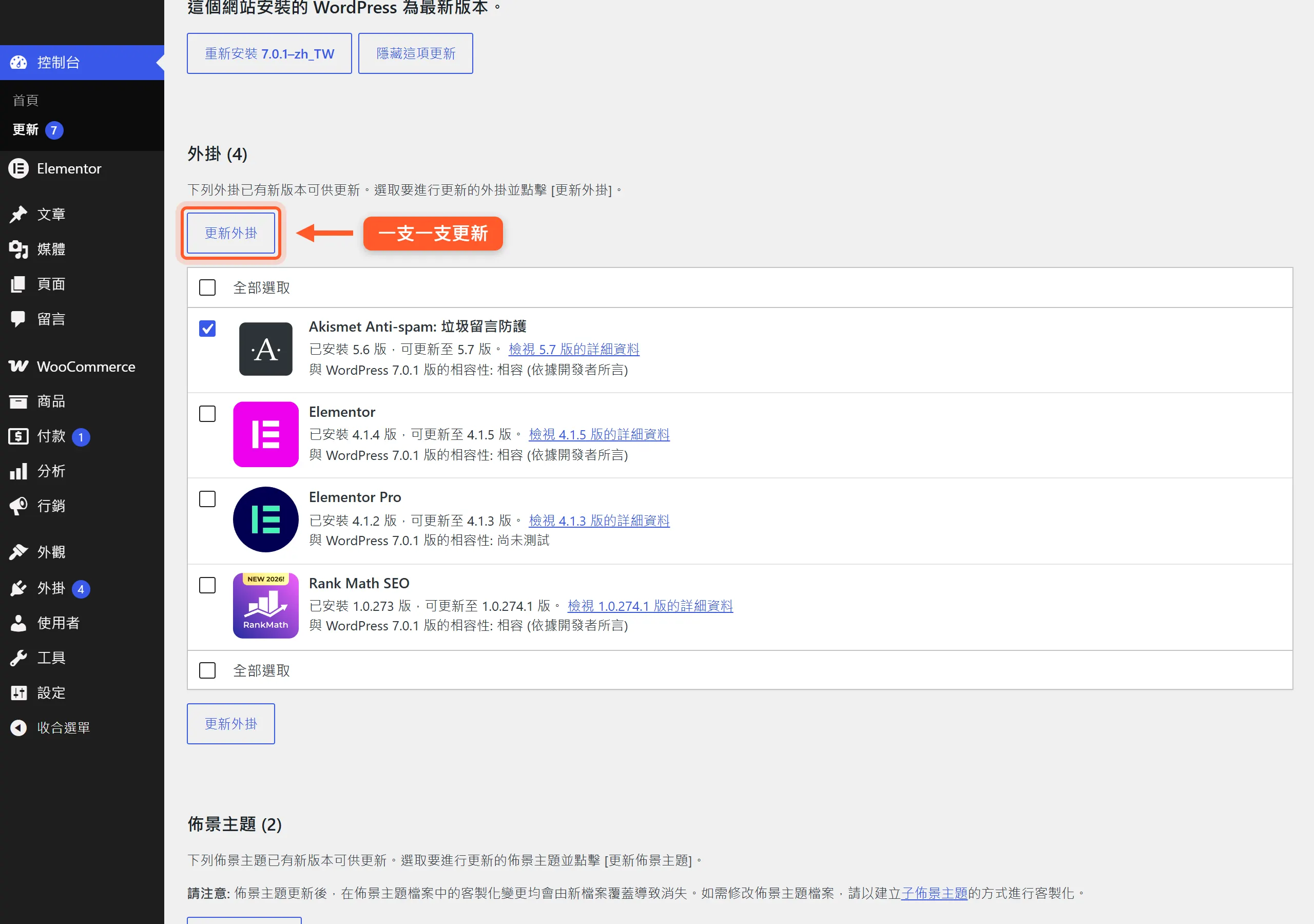Click the 更新 count badge 7
This screenshot has width=1314, height=924.
pos(54,130)
